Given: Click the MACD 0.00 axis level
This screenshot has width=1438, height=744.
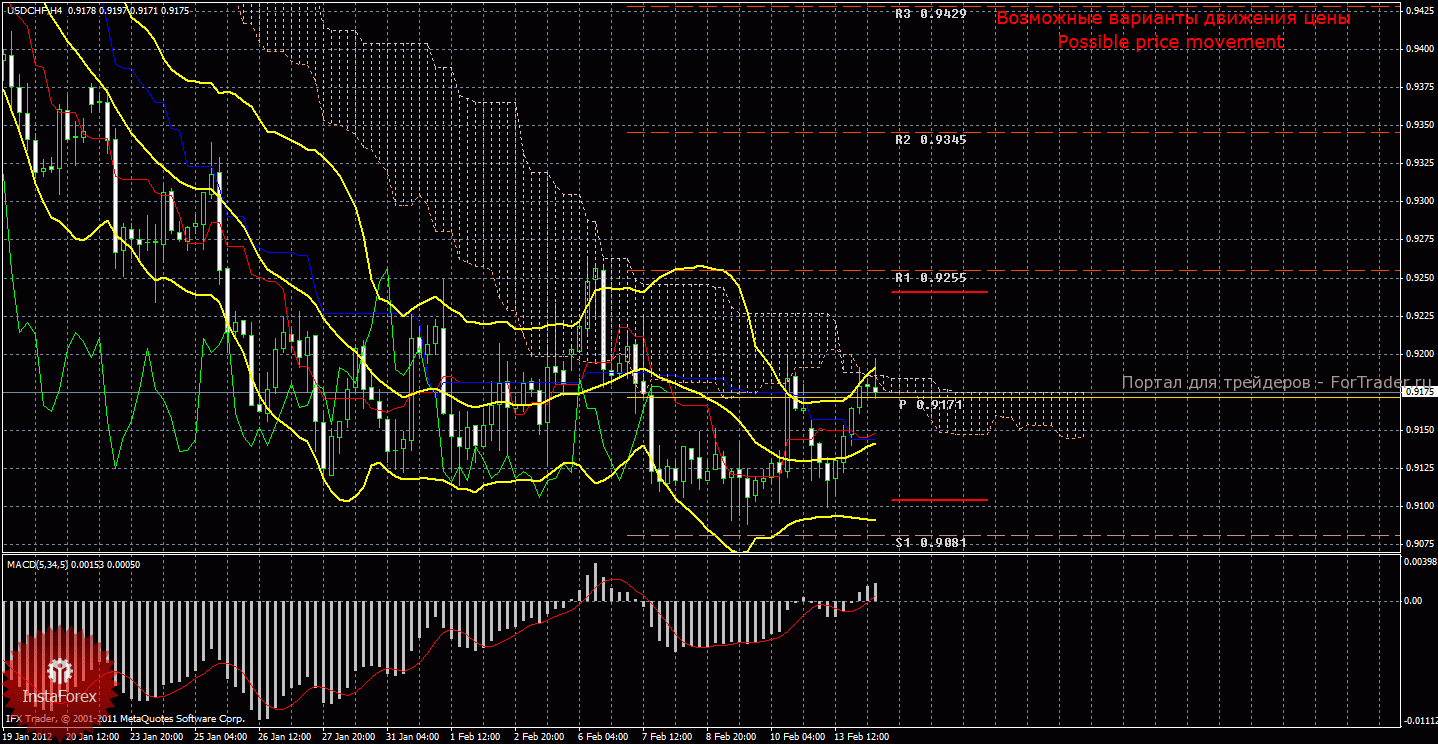Looking at the screenshot, I should 1412,601.
